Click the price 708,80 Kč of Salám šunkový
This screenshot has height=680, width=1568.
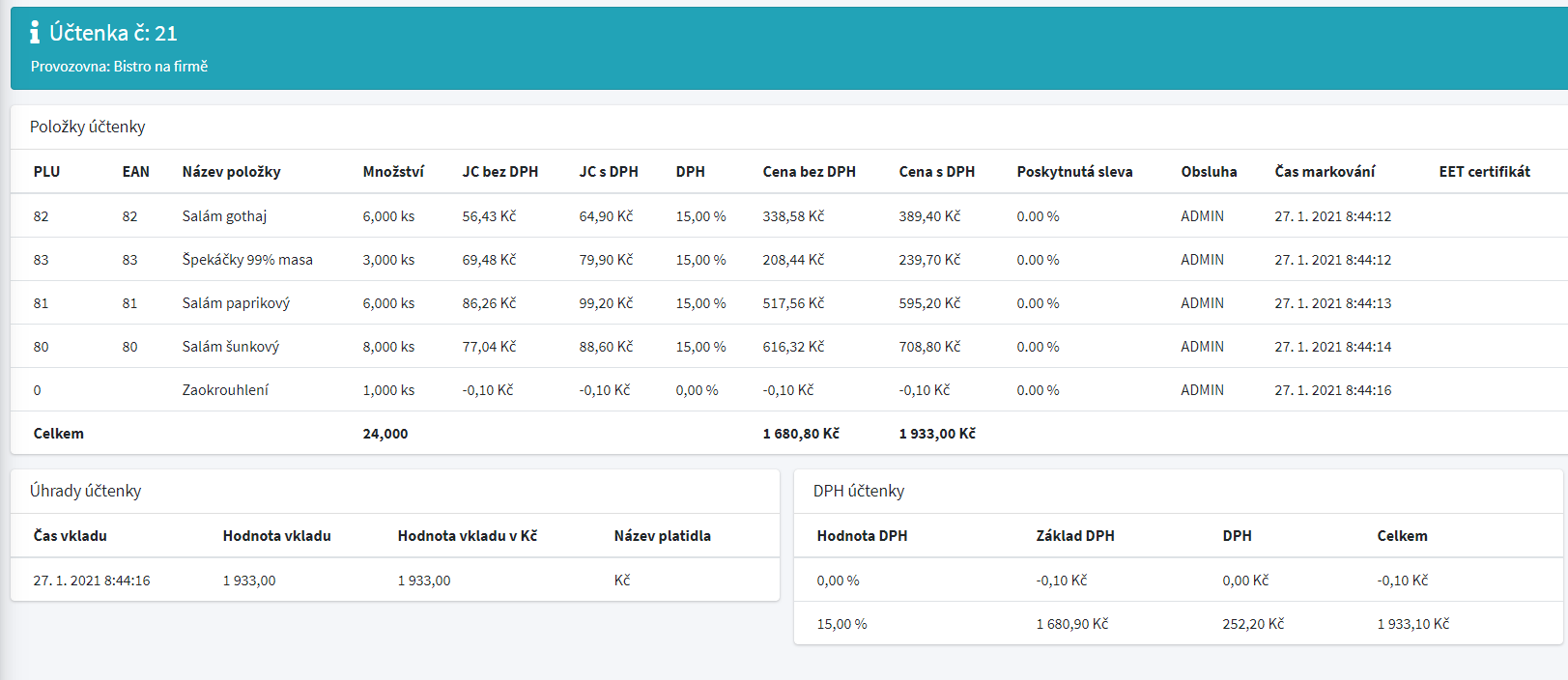[929, 347]
